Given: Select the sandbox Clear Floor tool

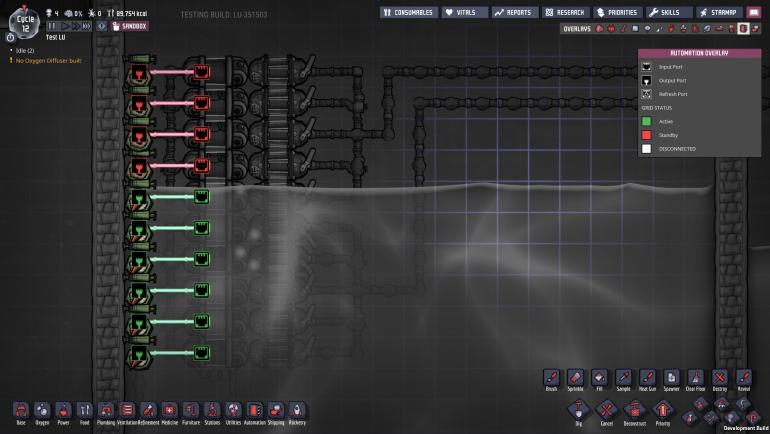Looking at the screenshot, I should [695, 378].
